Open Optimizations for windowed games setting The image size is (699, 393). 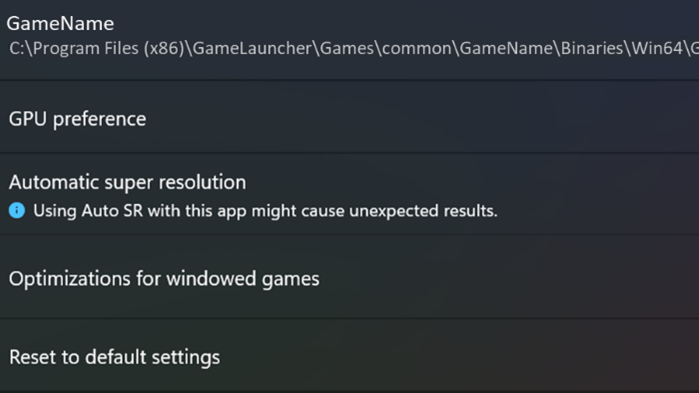tap(350, 277)
